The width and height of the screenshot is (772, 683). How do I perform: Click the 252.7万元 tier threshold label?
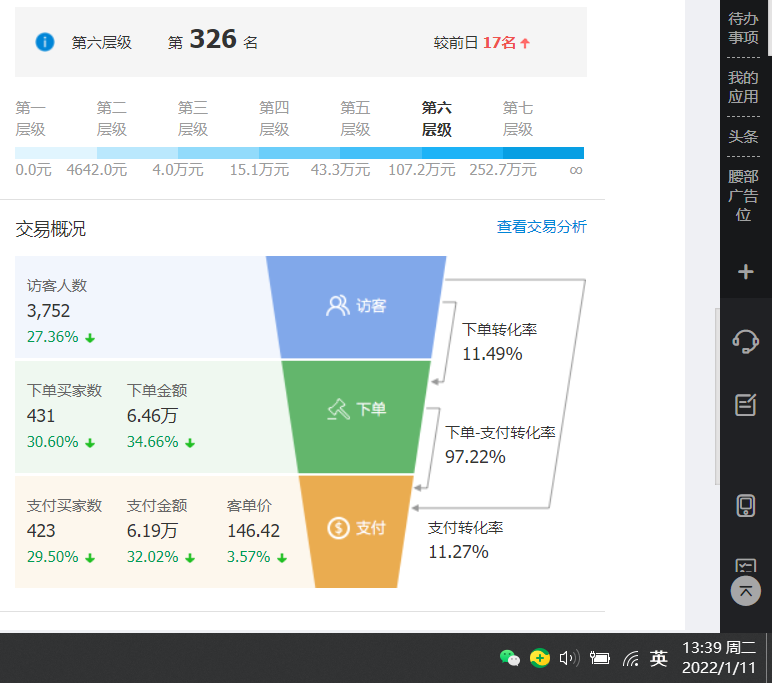(x=503, y=170)
